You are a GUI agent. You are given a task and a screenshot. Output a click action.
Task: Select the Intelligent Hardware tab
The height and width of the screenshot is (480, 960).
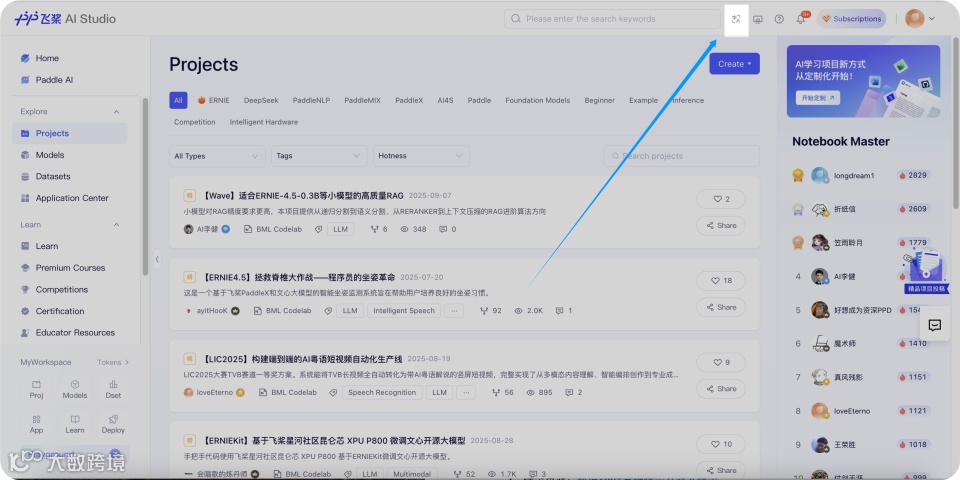pyautogui.click(x=264, y=122)
